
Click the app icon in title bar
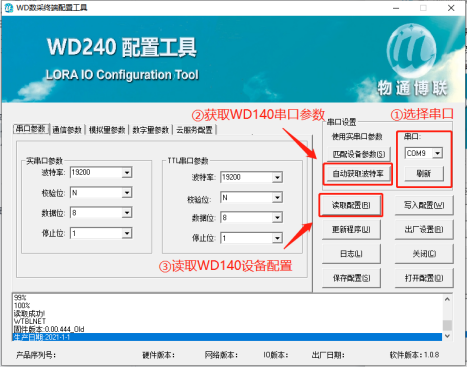(9, 7)
